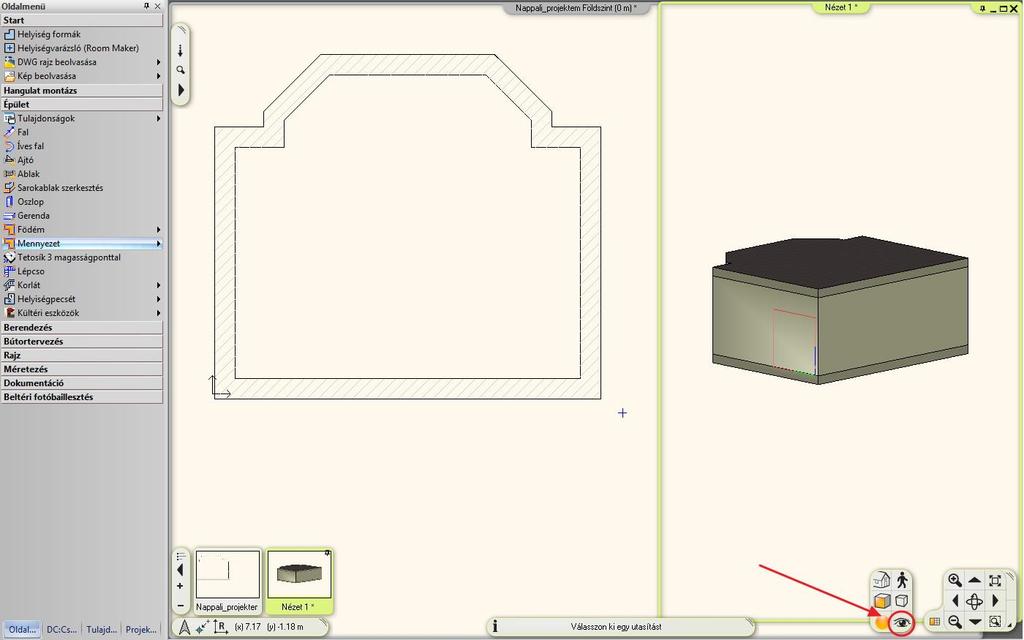Click the zoom in magnifier in navigation pad

click(x=955, y=580)
